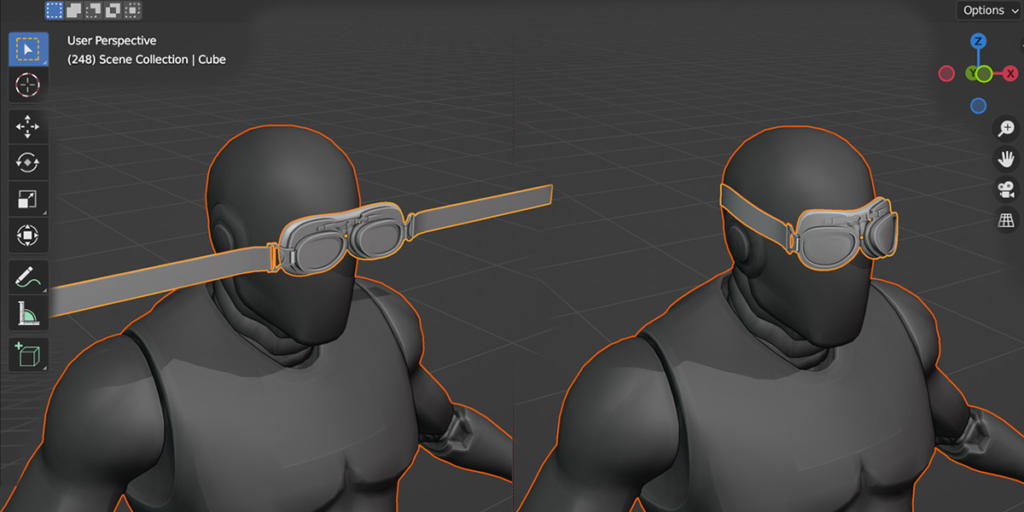Switch to subtract from selection mode
Image resolution: width=1024 pixels, height=512 pixels.
pyautogui.click(x=93, y=11)
